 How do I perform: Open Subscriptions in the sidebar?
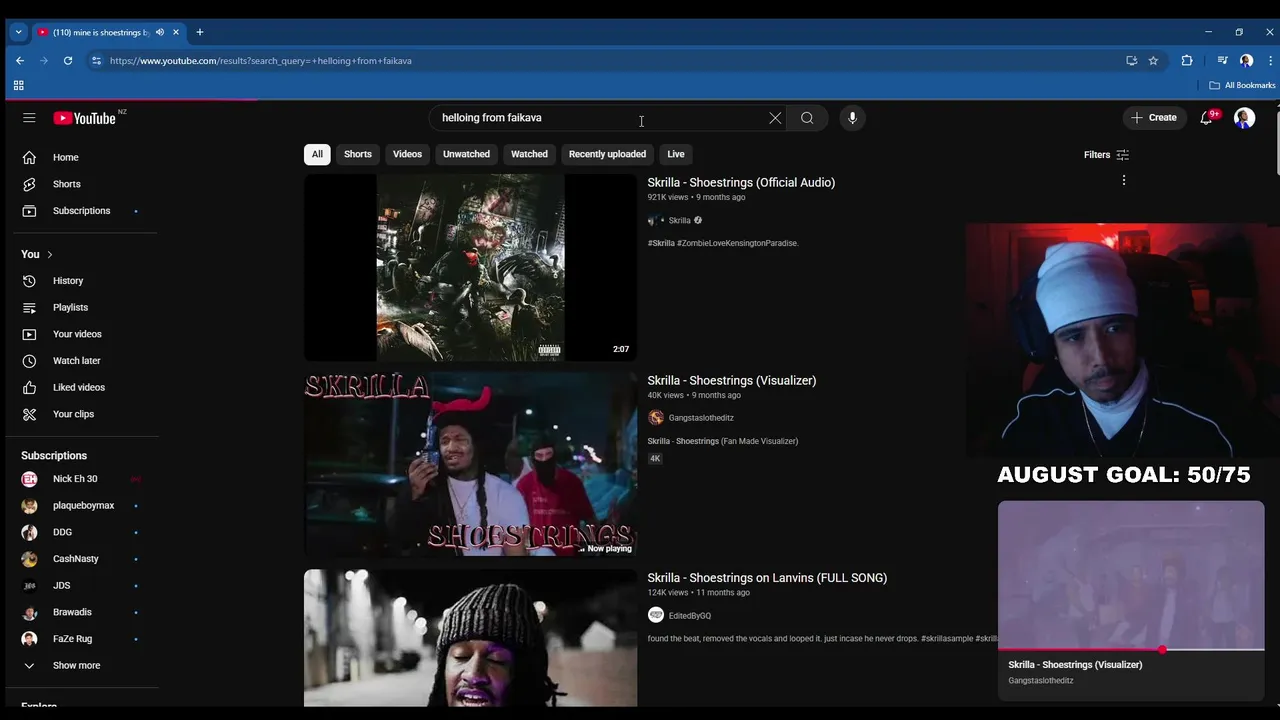tap(82, 211)
